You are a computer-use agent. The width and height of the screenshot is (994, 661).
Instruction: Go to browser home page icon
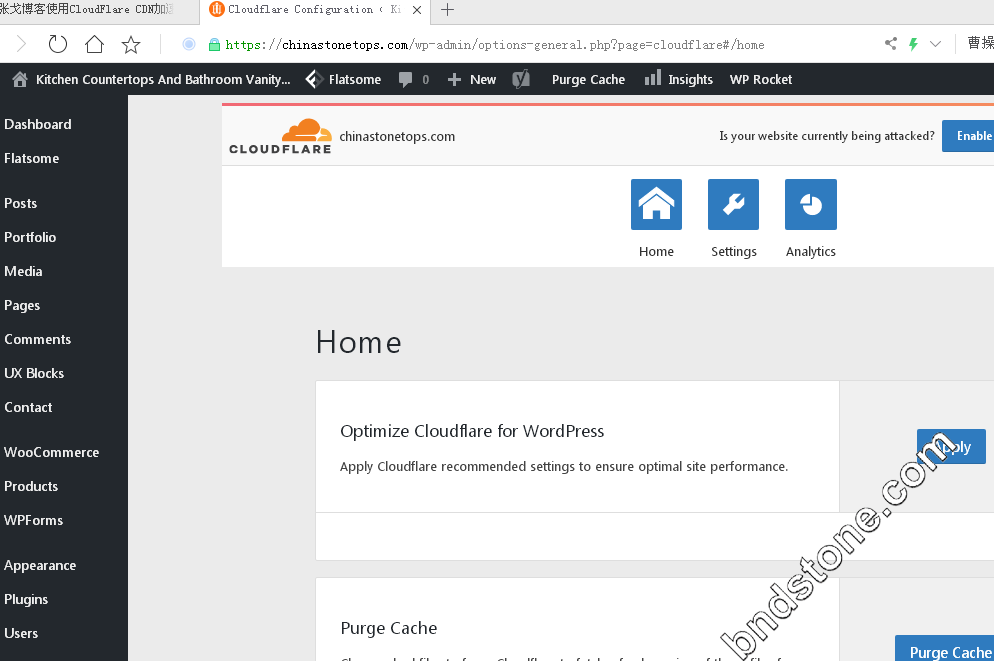[94, 44]
